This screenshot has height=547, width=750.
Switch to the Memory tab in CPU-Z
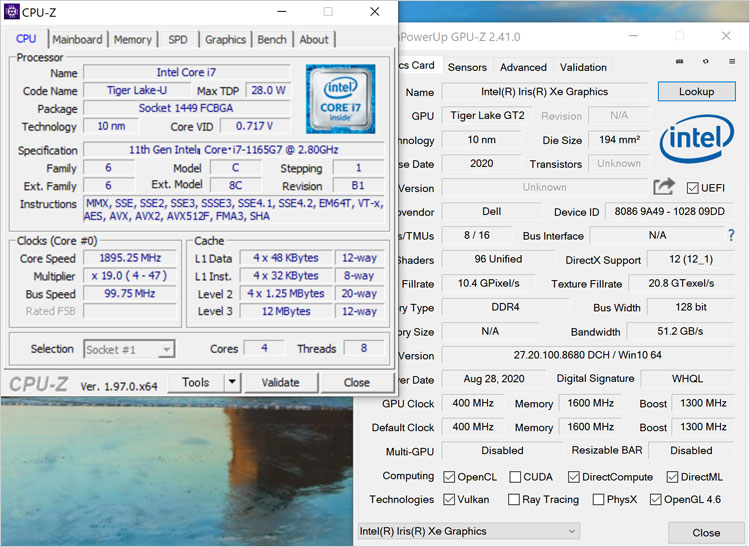[x=132, y=40]
